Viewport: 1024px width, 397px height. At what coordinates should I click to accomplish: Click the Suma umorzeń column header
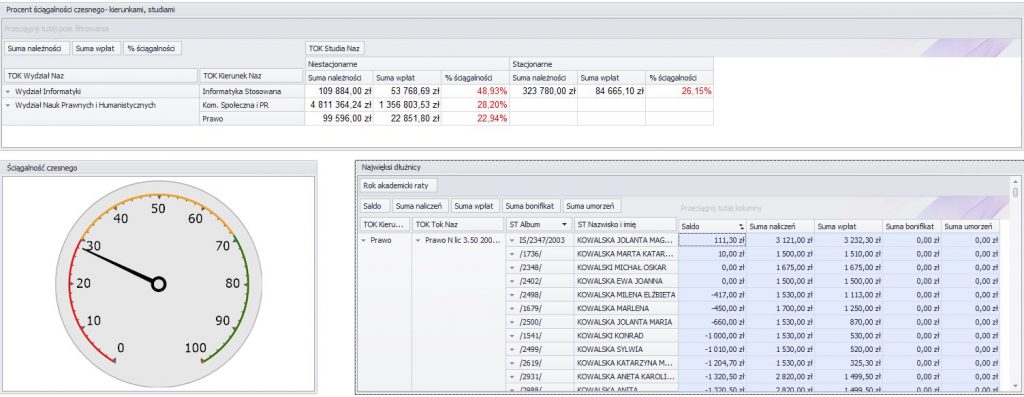[970, 226]
